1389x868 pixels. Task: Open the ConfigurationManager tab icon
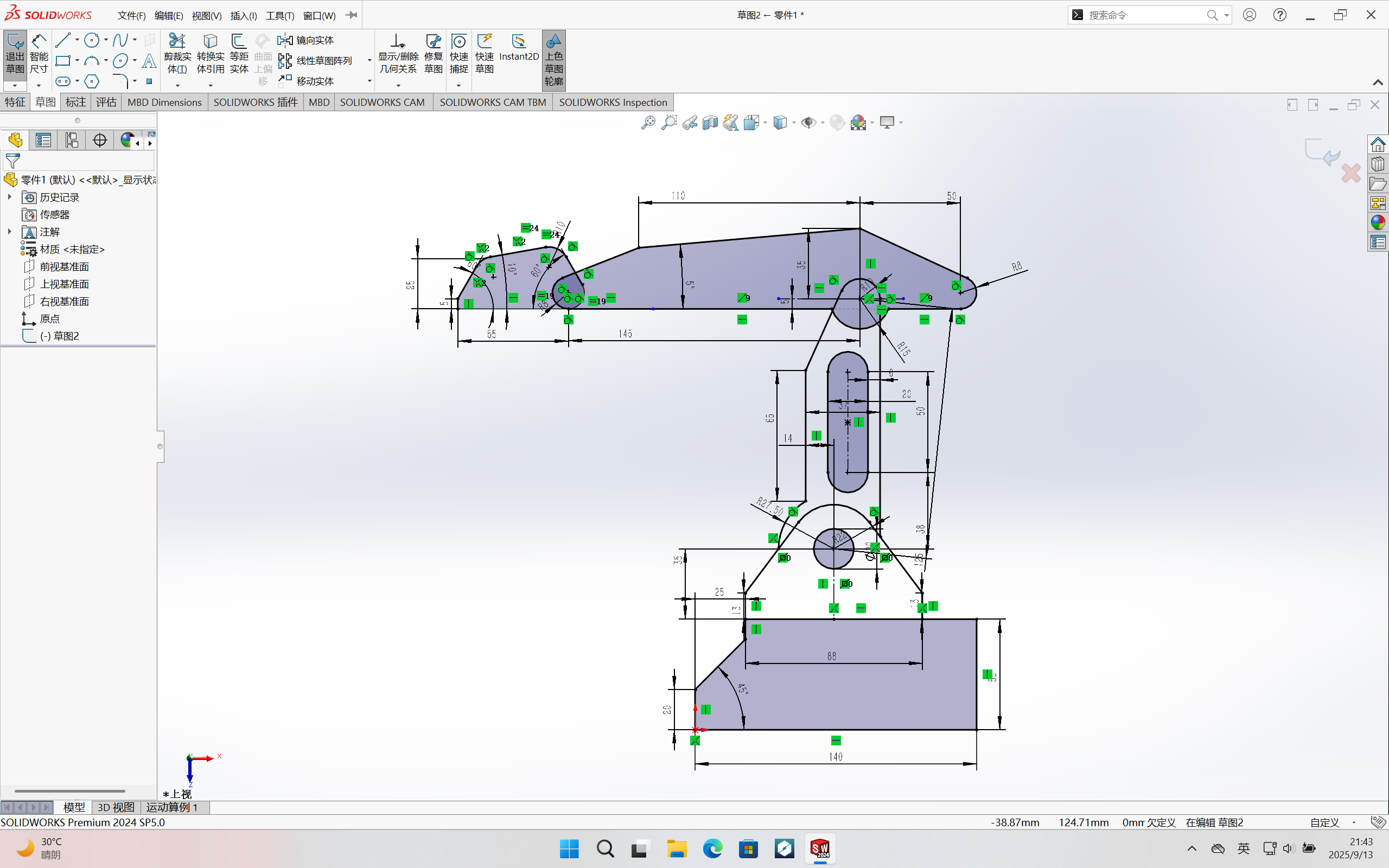[71, 140]
